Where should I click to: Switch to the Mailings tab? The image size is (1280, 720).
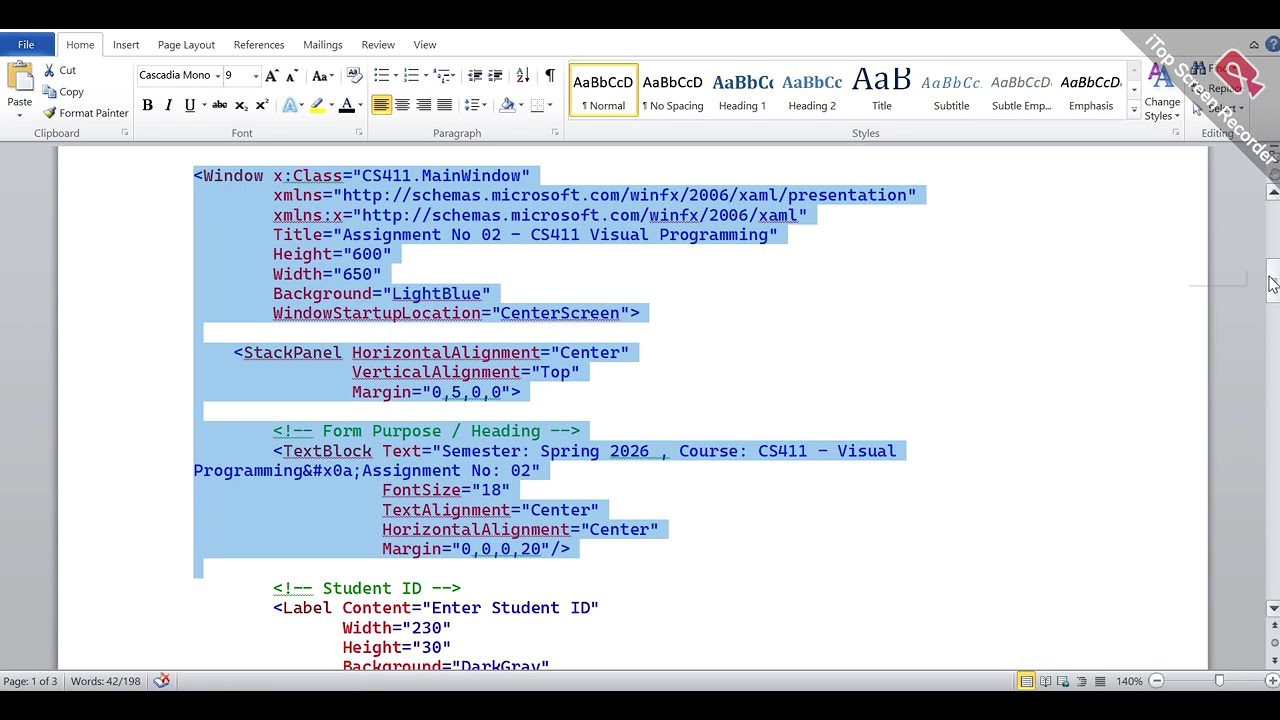(323, 44)
